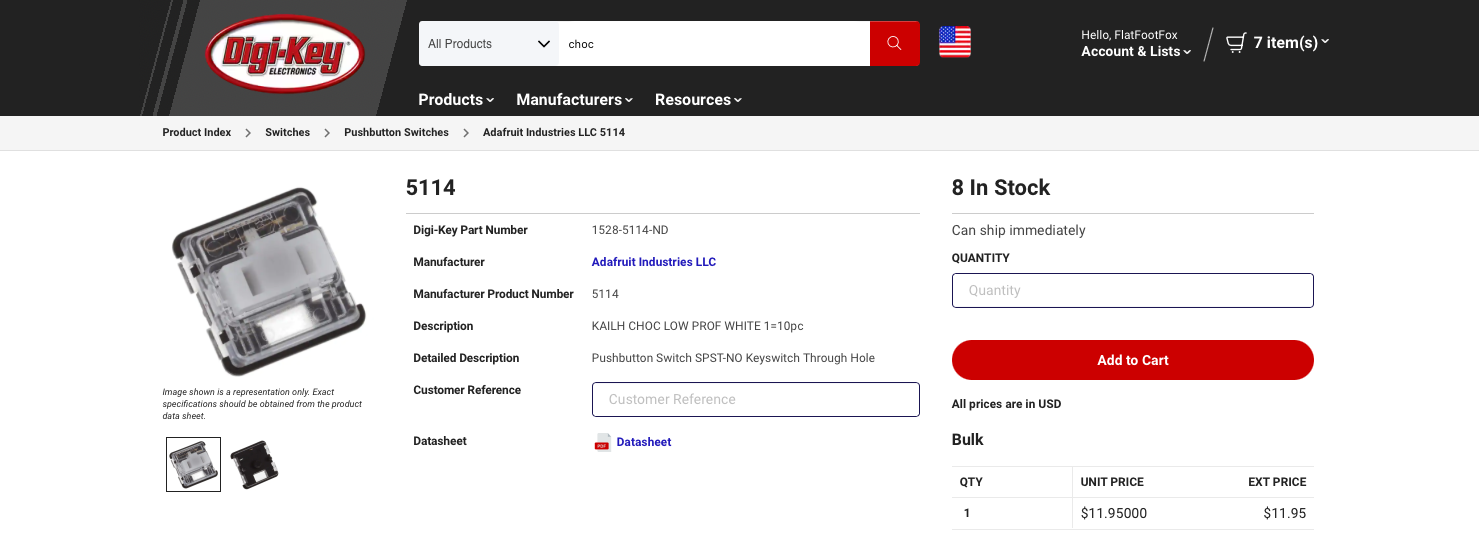The height and width of the screenshot is (549, 1479).
Task: Click the Can ship immediately text
Action: coord(1018,230)
